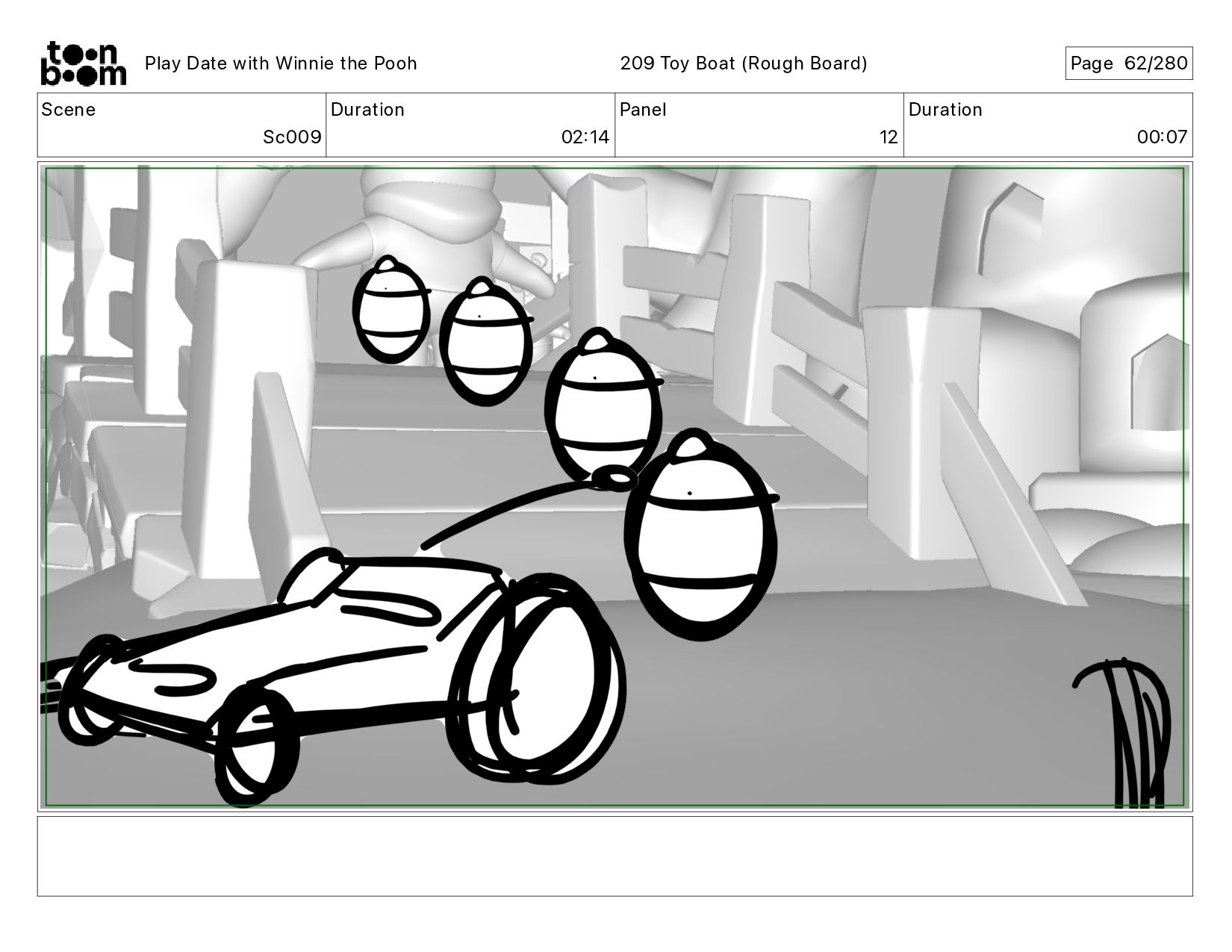The height and width of the screenshot is (952, 1232).
Task: Select the scene value "Sc009"
Action: pos(292,137)
